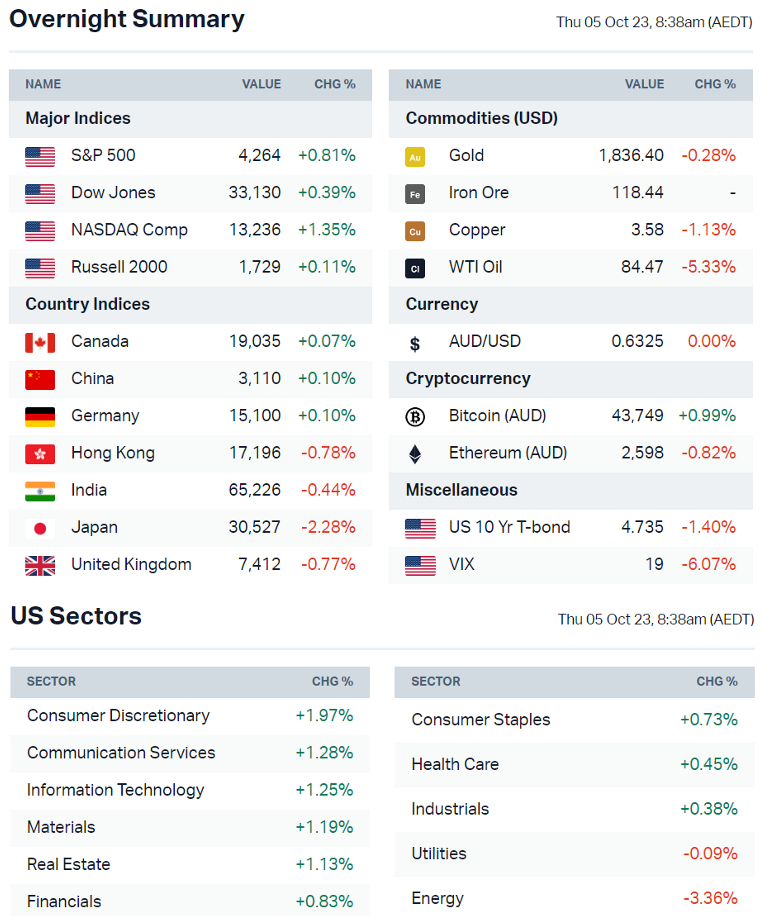Click the WTI Oil icon
This screenshot has width=762, height=916.
(x=415, y=268)
